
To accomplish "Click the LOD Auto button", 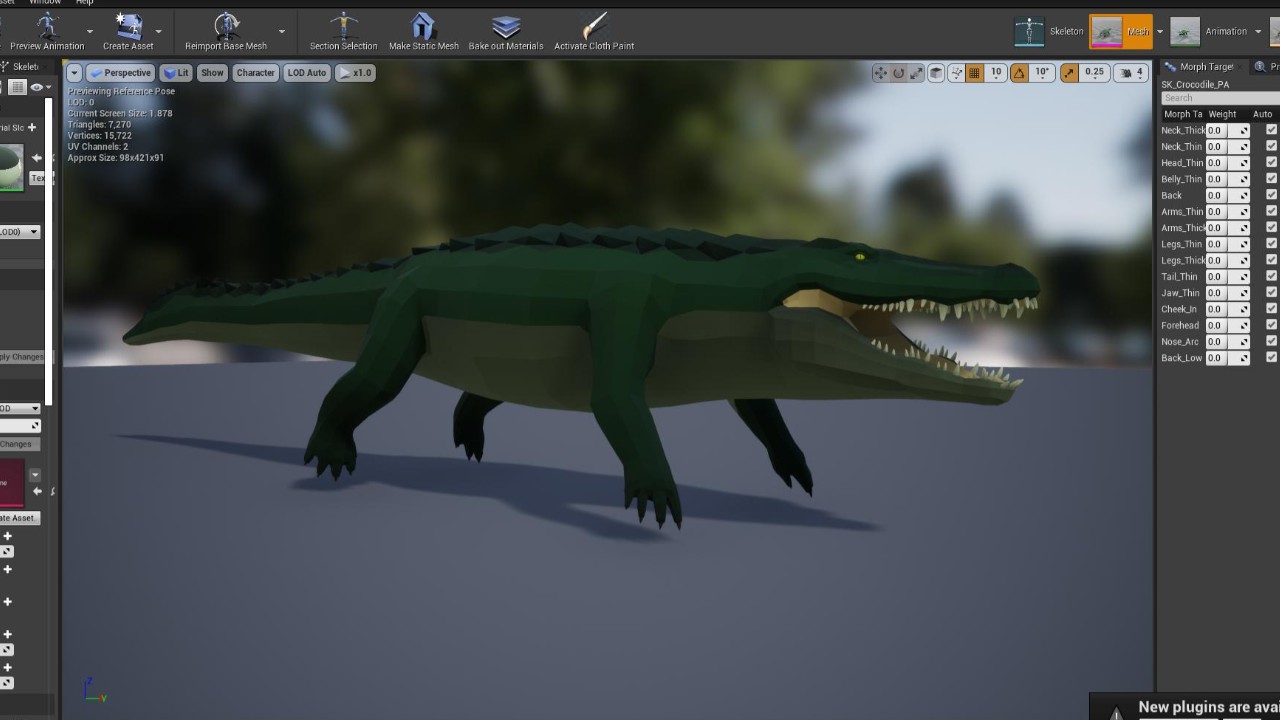I will tap(307, 73).
